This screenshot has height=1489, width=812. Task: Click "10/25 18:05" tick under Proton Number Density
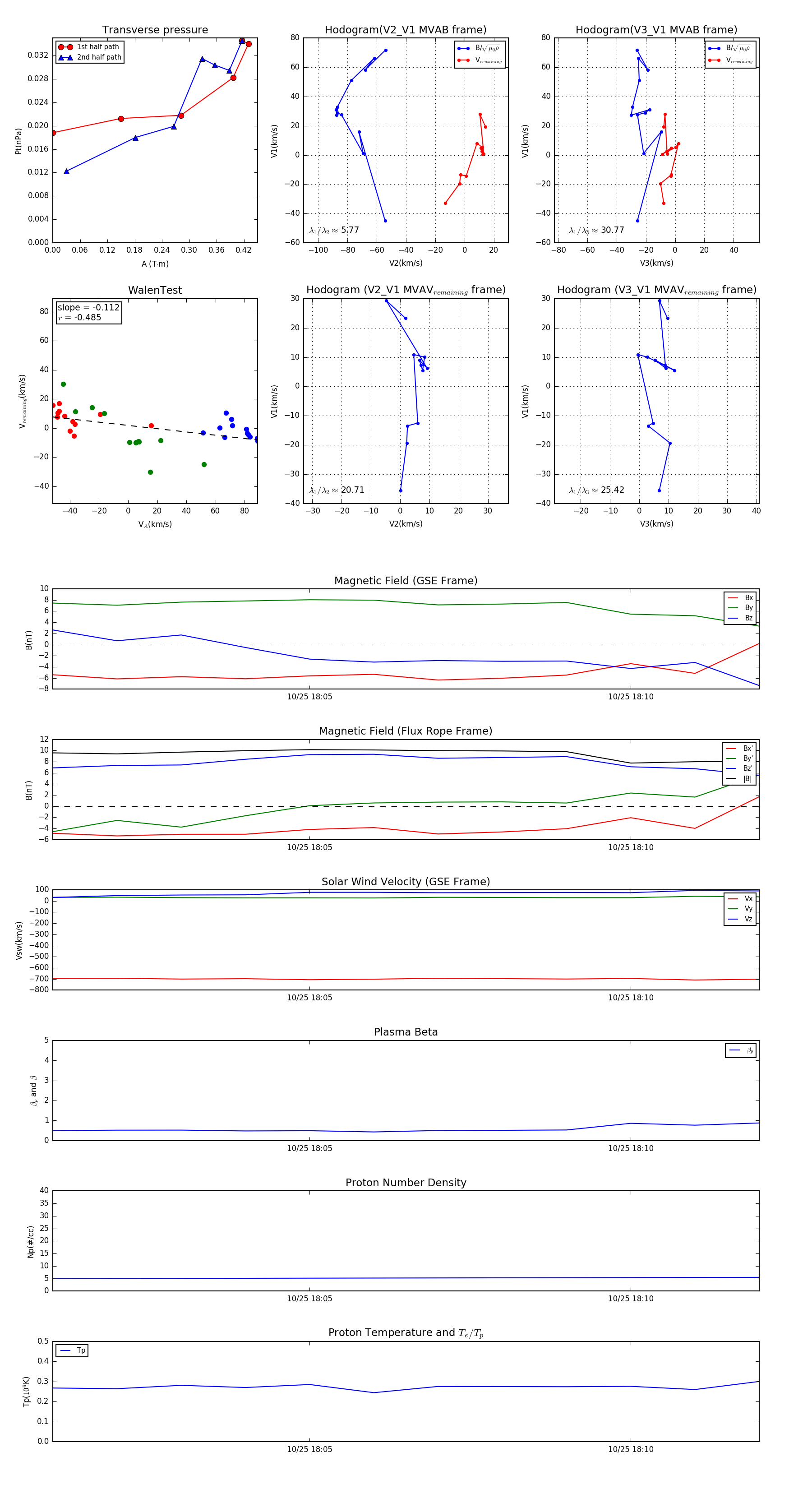(310, 1298)
